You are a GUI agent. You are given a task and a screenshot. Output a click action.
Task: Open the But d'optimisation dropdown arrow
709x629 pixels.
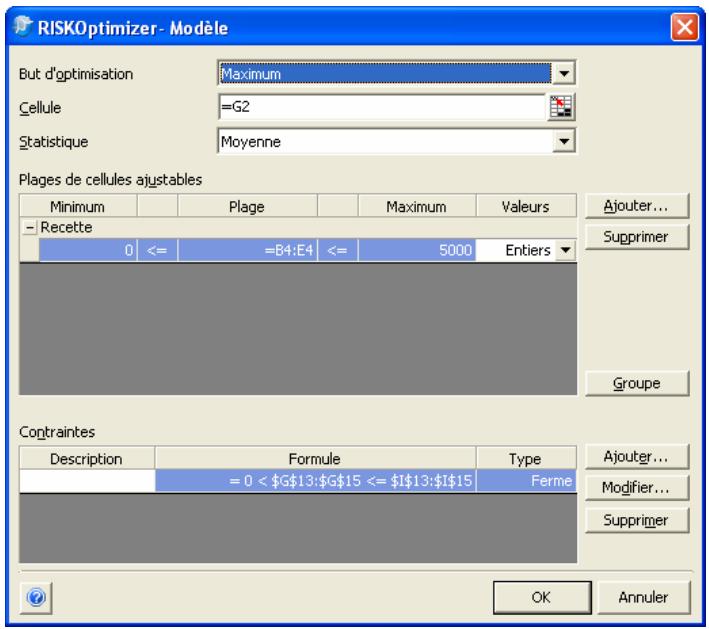pyautogui.click(x=563, y=73)
